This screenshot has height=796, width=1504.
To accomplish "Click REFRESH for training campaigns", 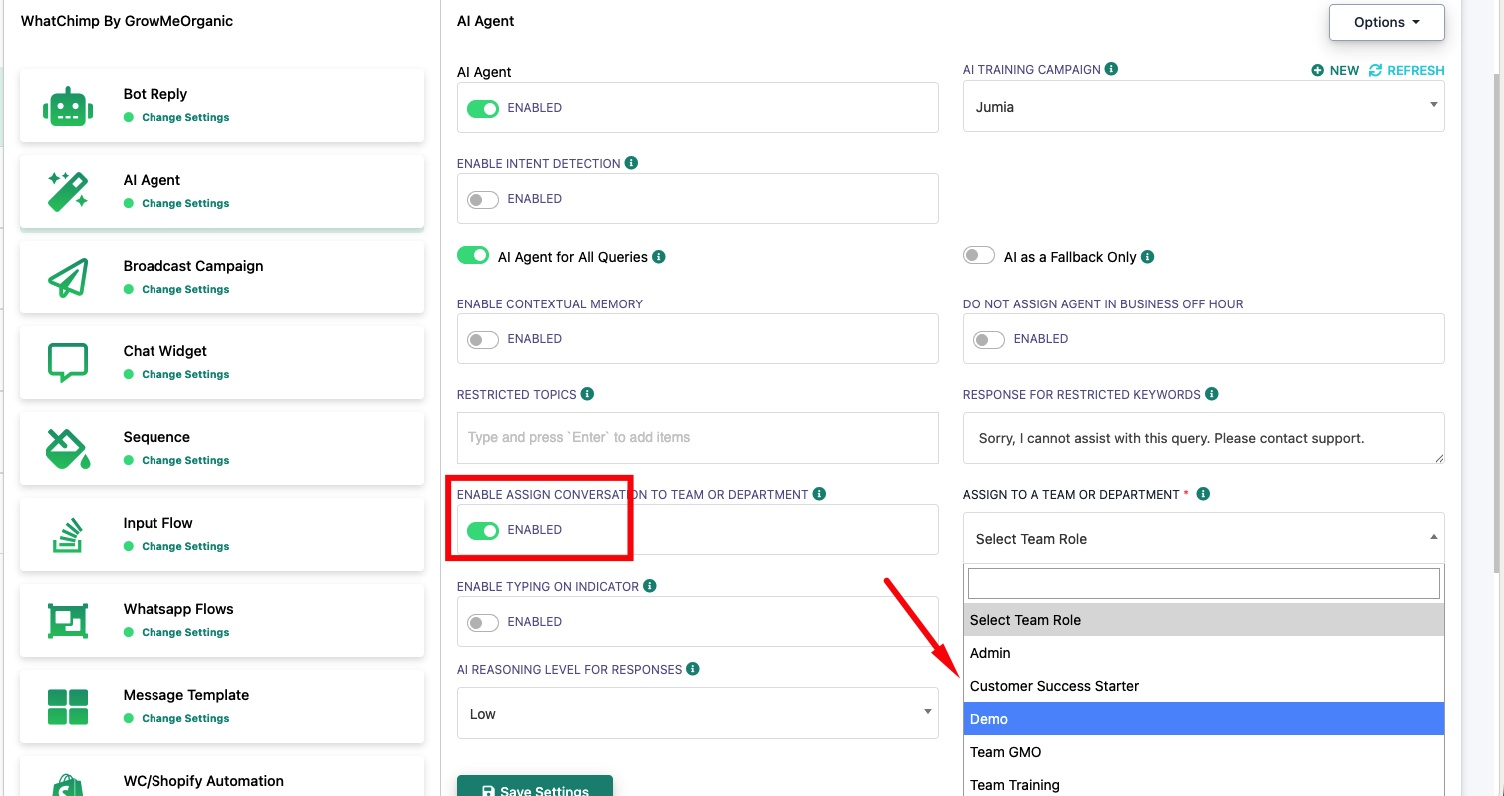I will [x=1407, y=70].
